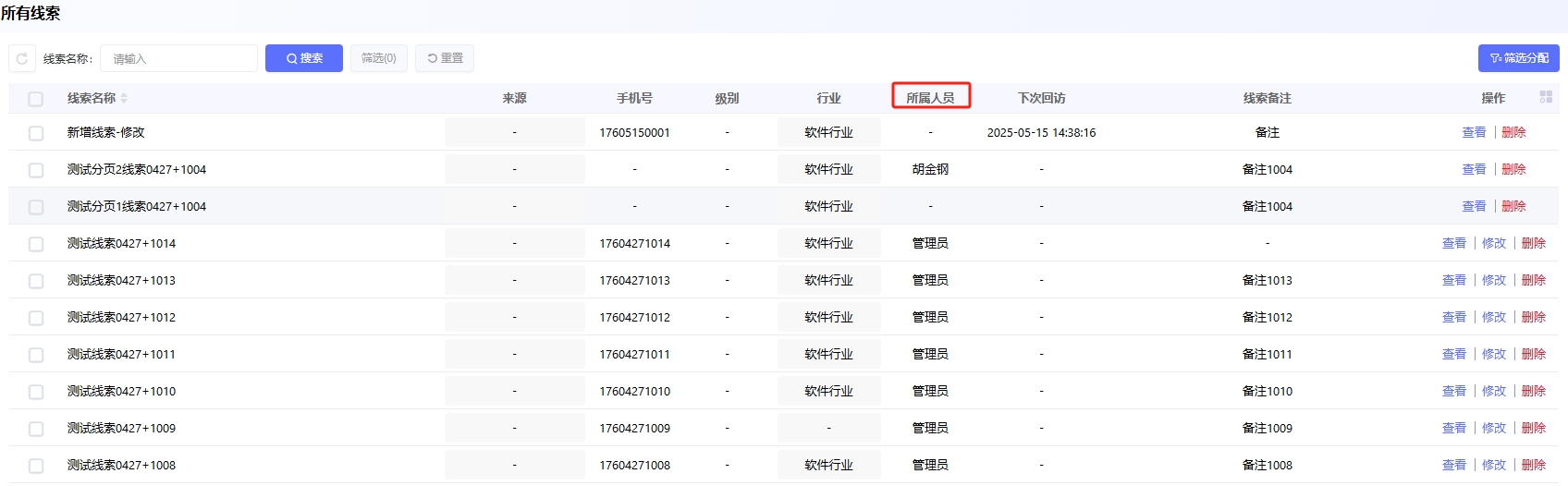This screenshot has height=486, width=1568.
Task: Edit the 测试线索0427+1011 entry
Action: (1494, 354)
